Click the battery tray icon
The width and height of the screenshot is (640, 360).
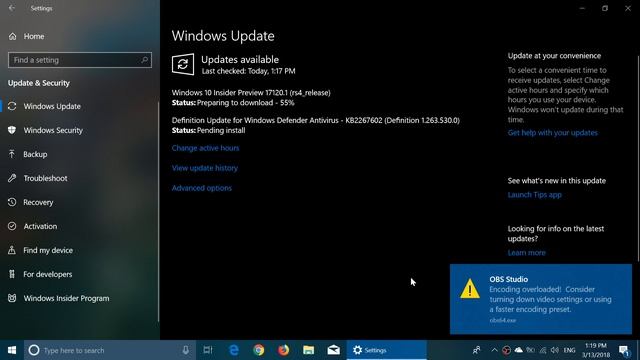[531, 350]
